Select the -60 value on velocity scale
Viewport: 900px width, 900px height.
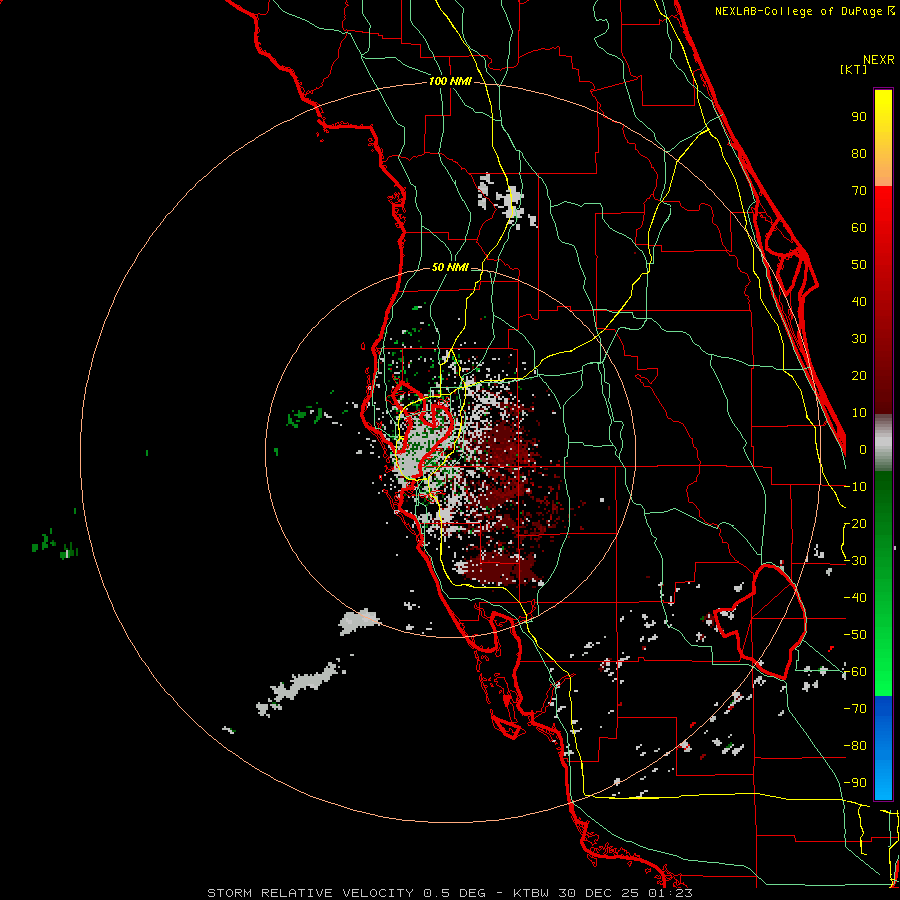click(x=856, y=672)
